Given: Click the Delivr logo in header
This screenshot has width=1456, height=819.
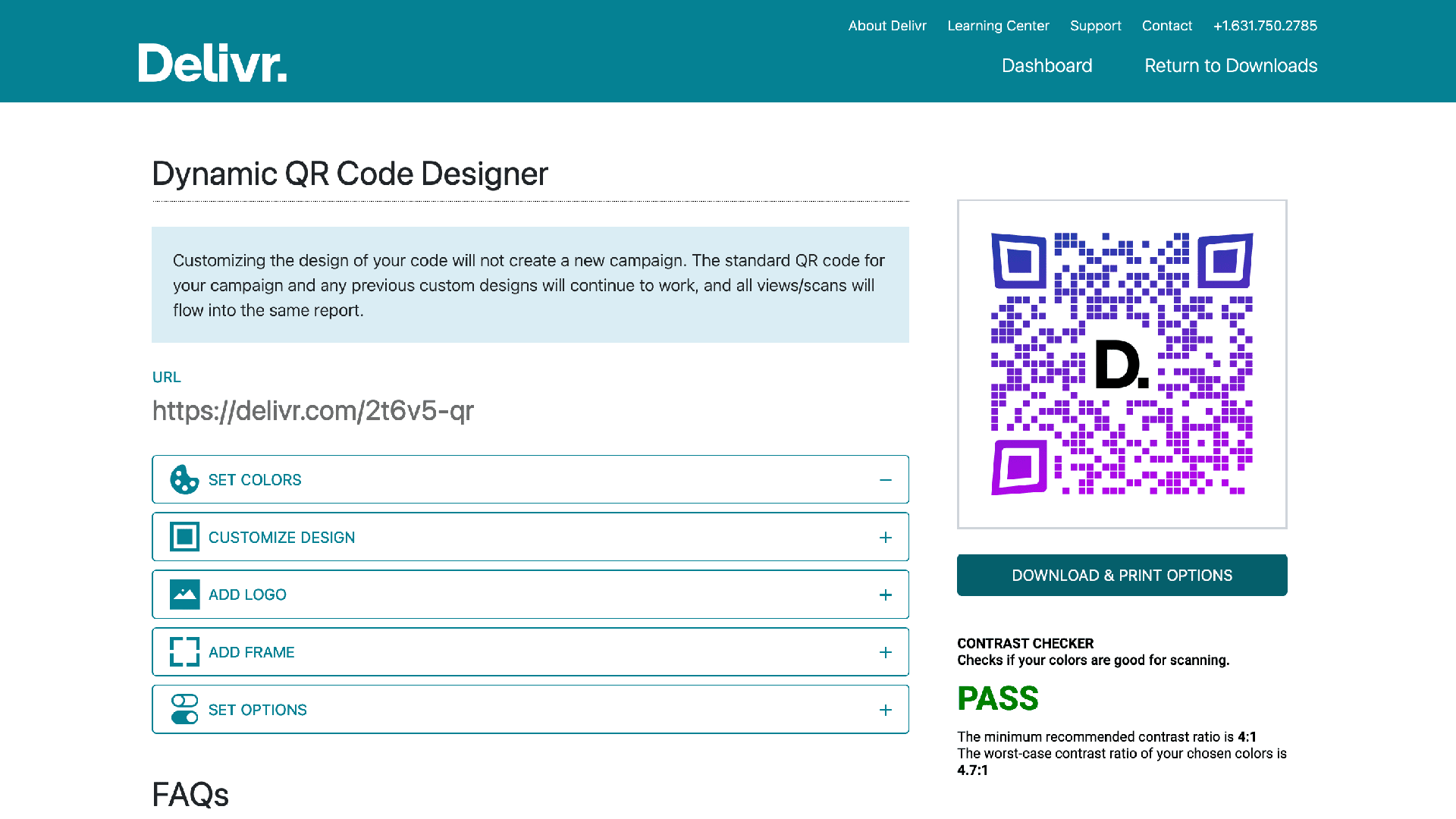Looking at the screenshot, I should point(212,63).
